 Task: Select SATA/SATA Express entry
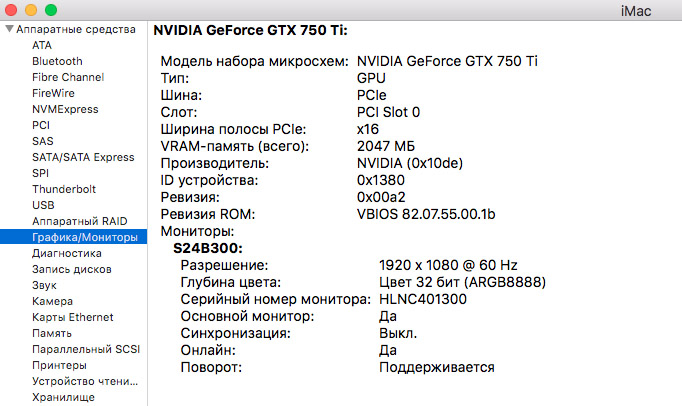coord(83,157)
